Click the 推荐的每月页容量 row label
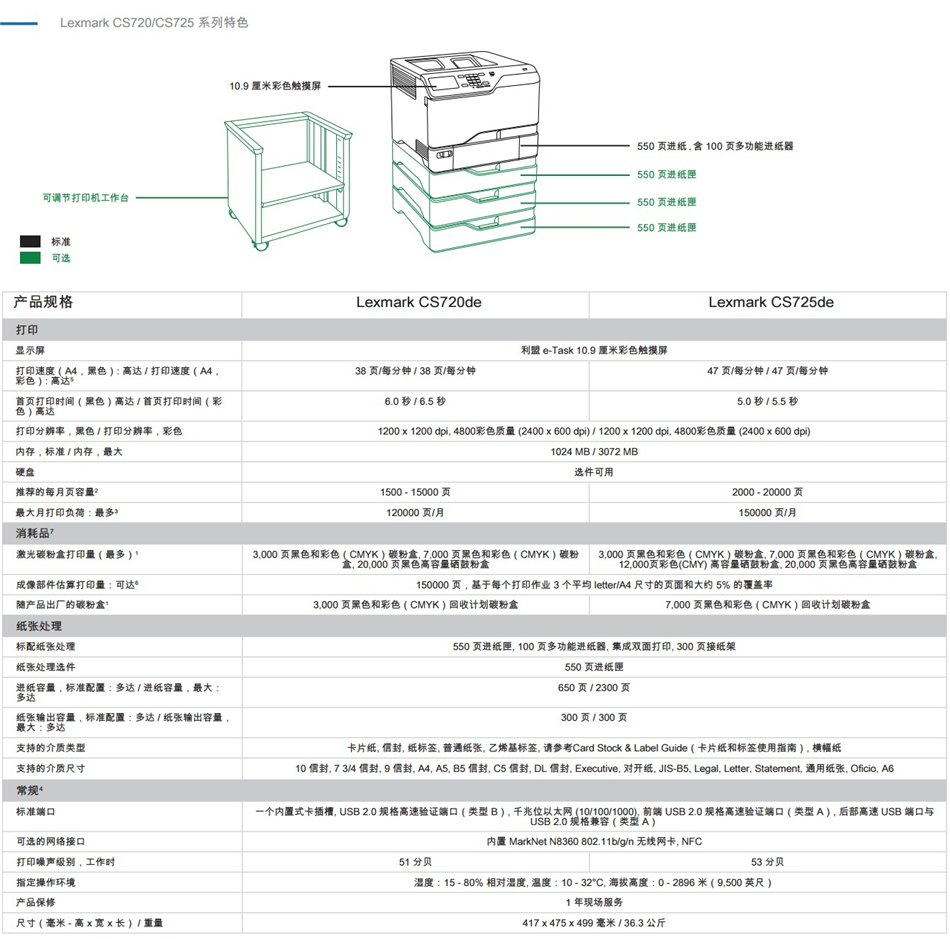This screenshot has width=950, height=939. pos(57,492)
